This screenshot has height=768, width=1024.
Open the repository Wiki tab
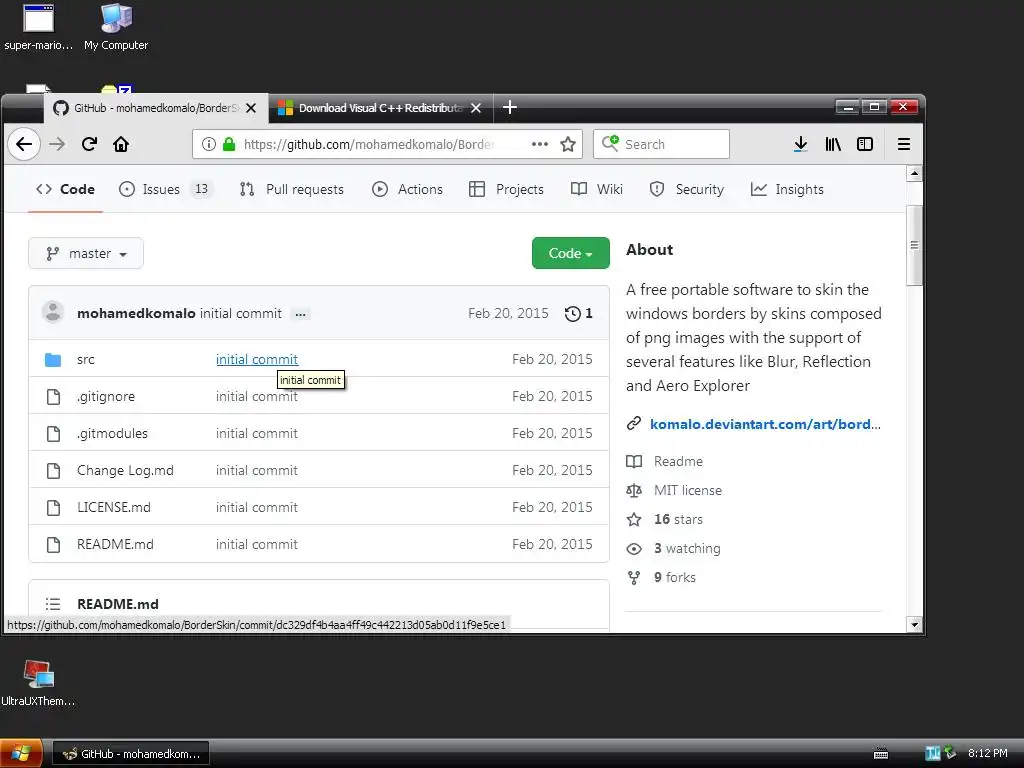point(596,189)
